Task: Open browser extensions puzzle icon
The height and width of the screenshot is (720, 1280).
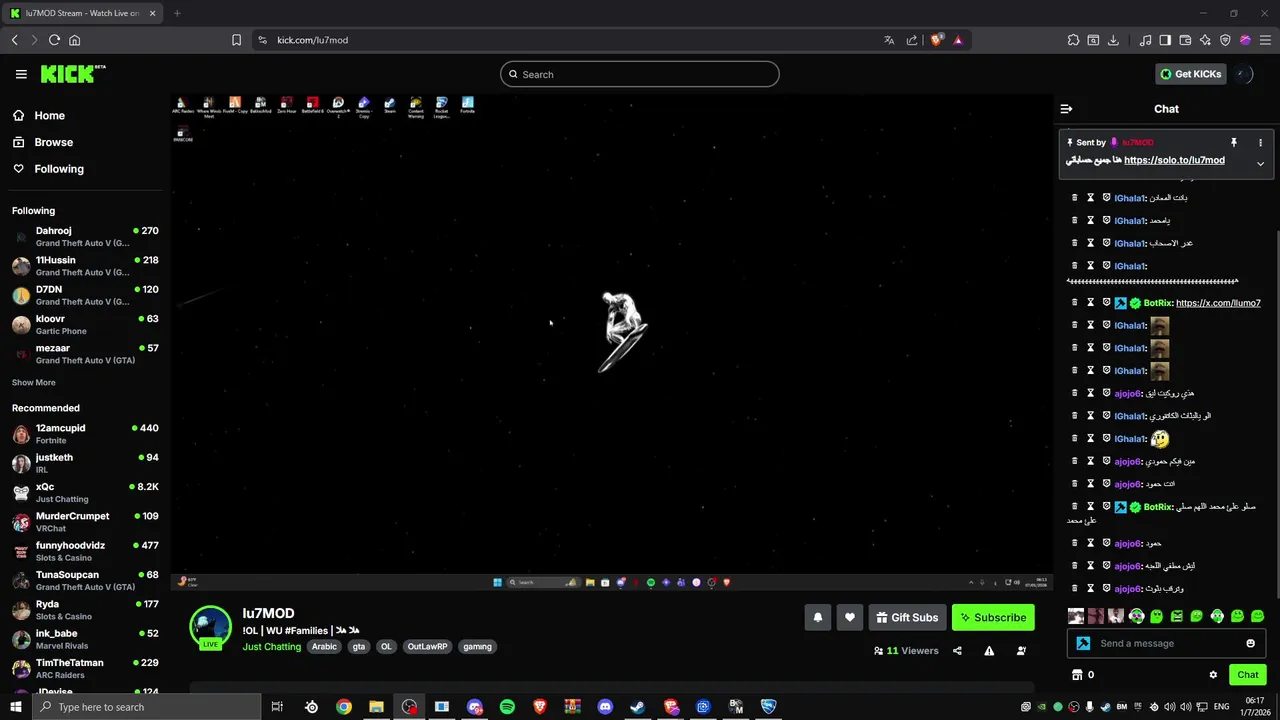Action: [x=1073, y=40]
